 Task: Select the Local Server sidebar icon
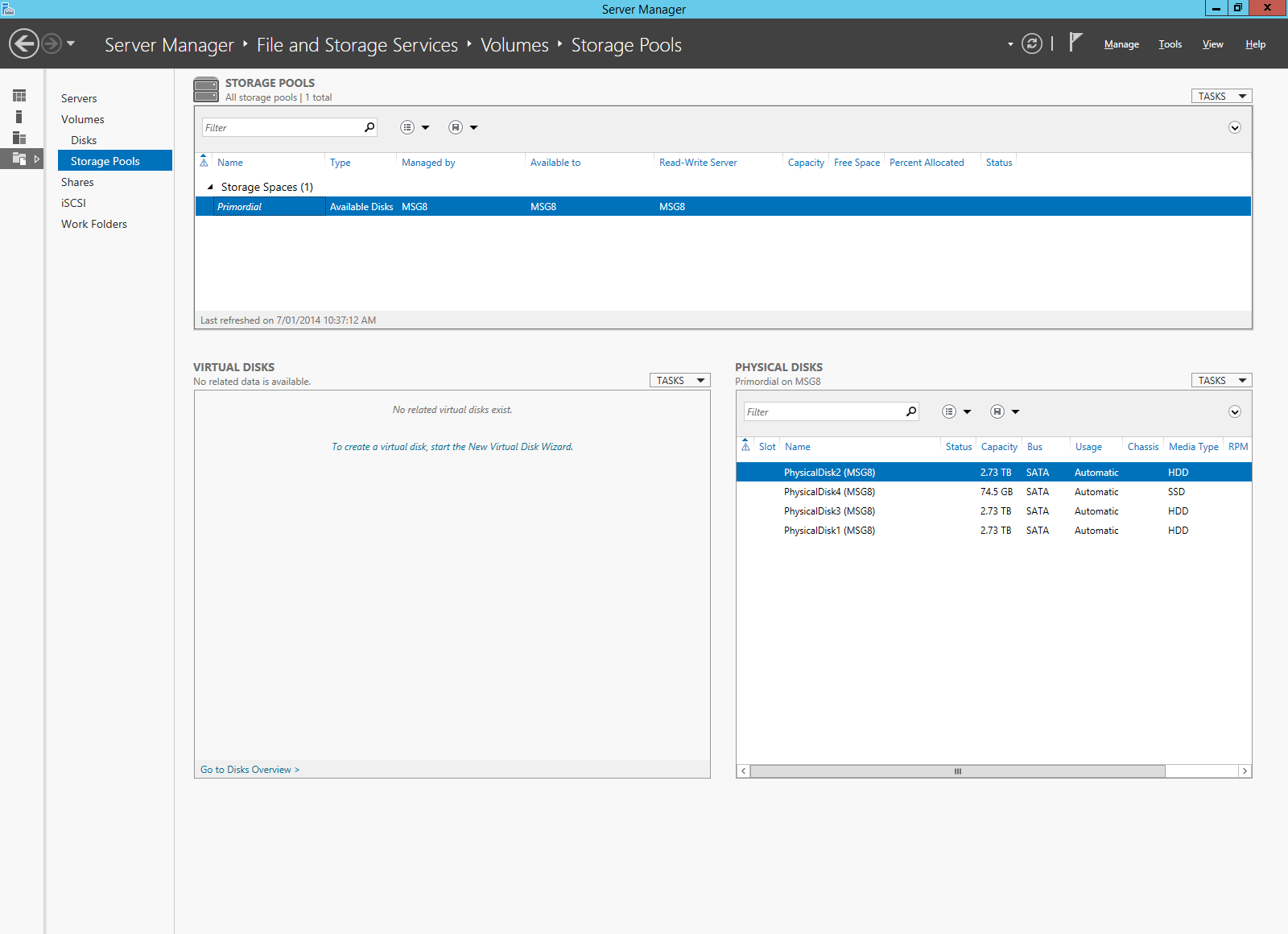[19, 117]
